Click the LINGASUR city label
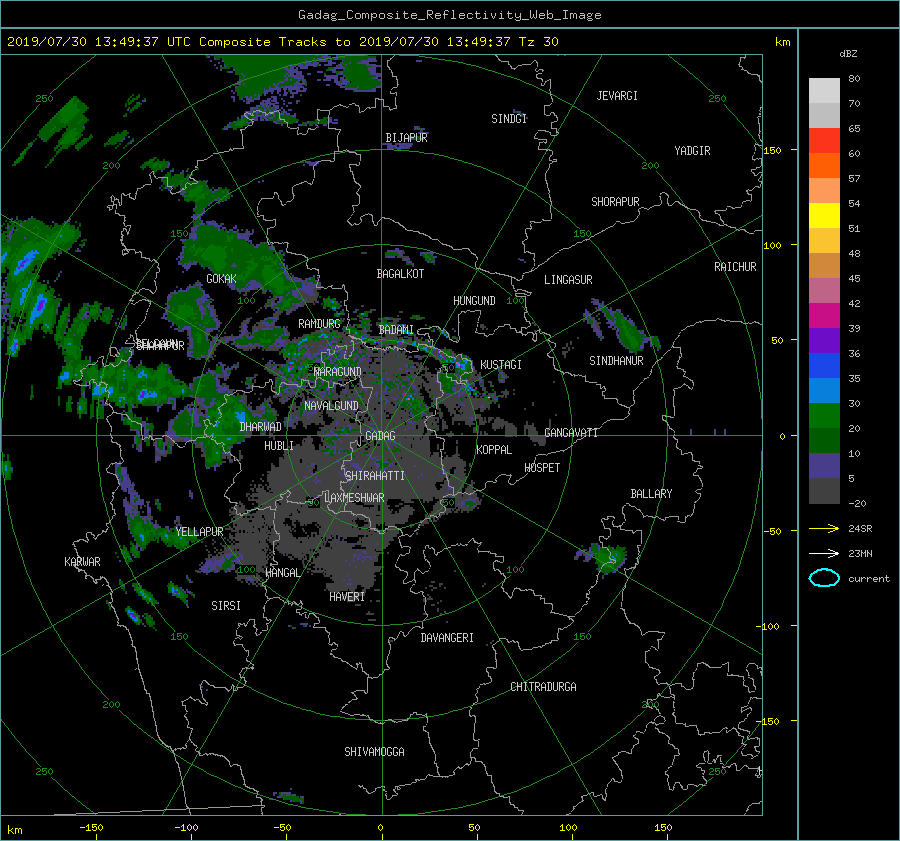This screenshot has height=841, width=900. click(x=568, y=280)
